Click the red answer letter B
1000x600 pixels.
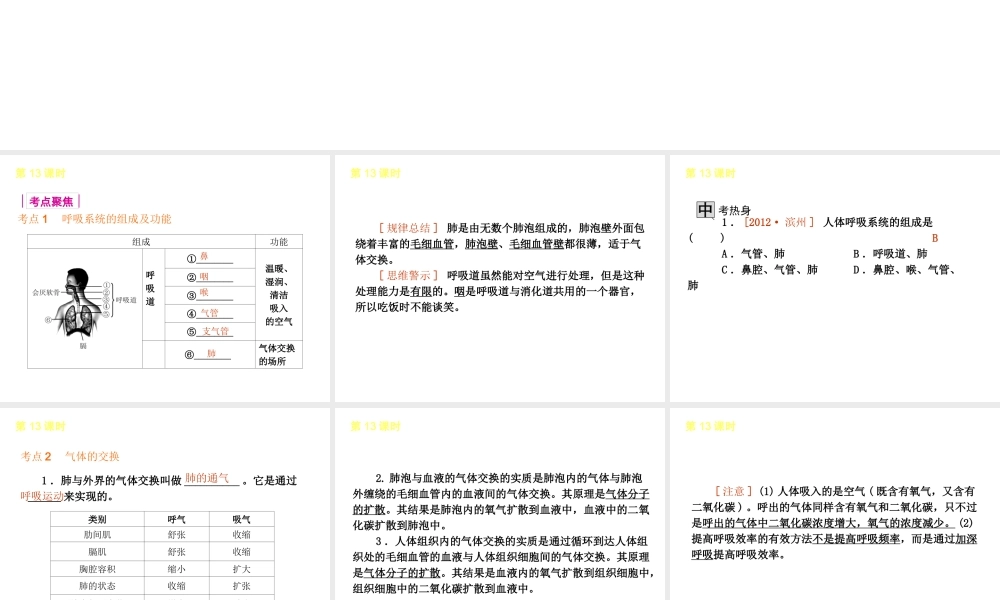tap(935, 238)
